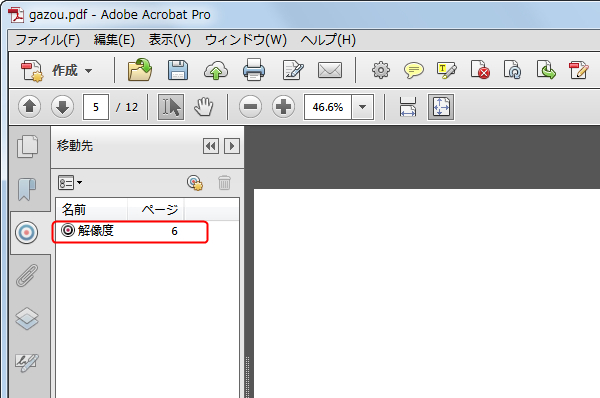Click the edit PDF pencil icon

click(578, 70)
